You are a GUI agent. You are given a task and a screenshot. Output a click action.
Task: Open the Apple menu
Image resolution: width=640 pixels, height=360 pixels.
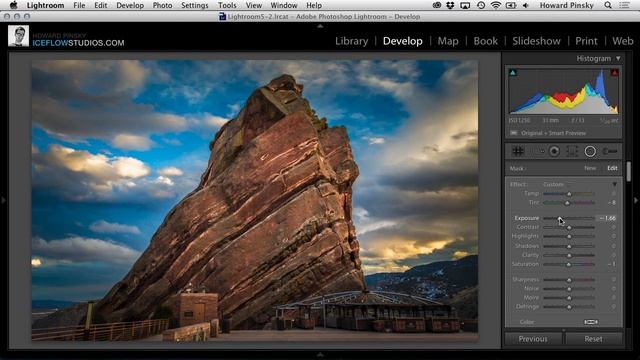[13, 5]
